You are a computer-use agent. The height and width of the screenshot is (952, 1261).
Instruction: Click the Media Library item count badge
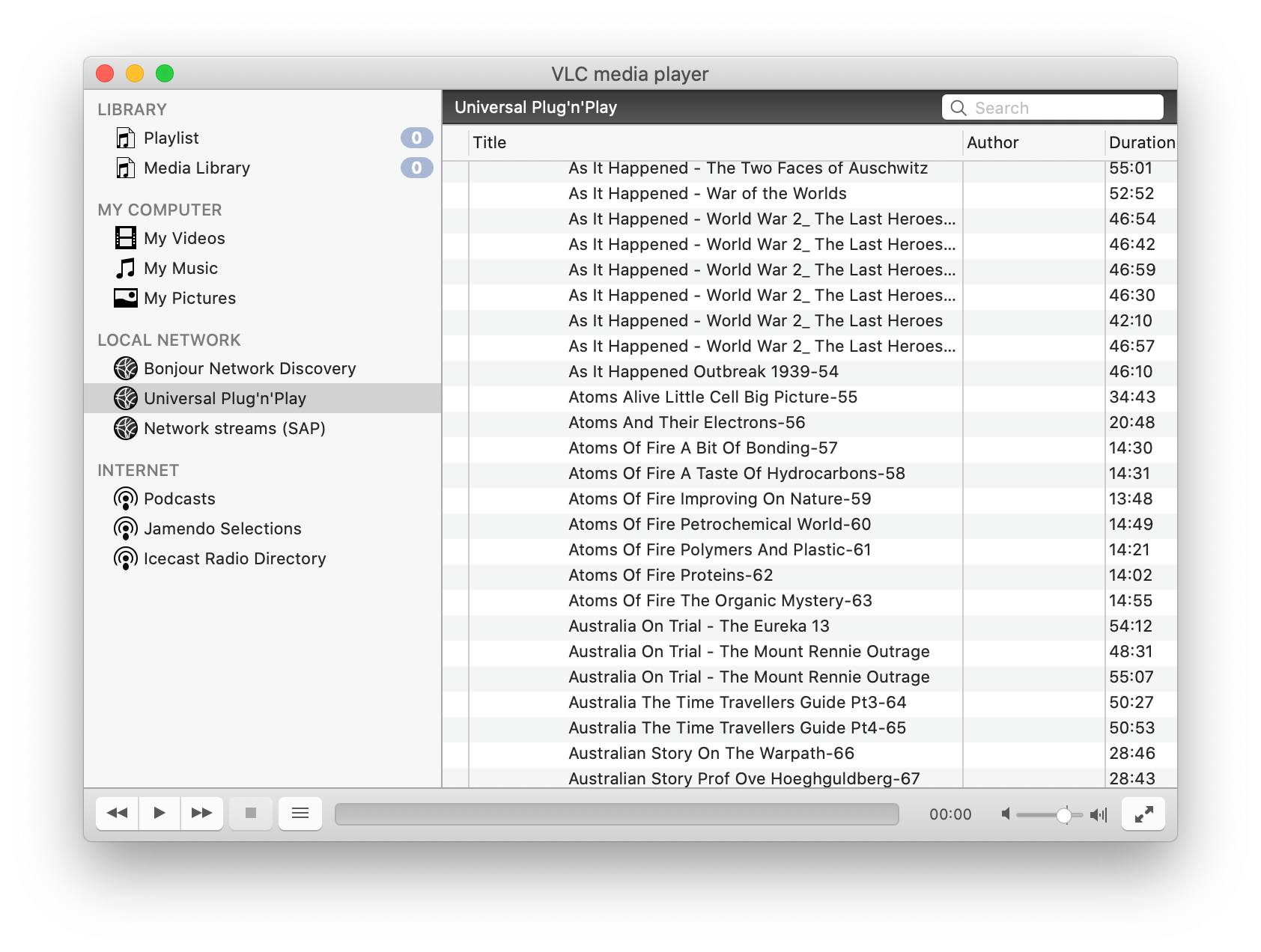416,168
